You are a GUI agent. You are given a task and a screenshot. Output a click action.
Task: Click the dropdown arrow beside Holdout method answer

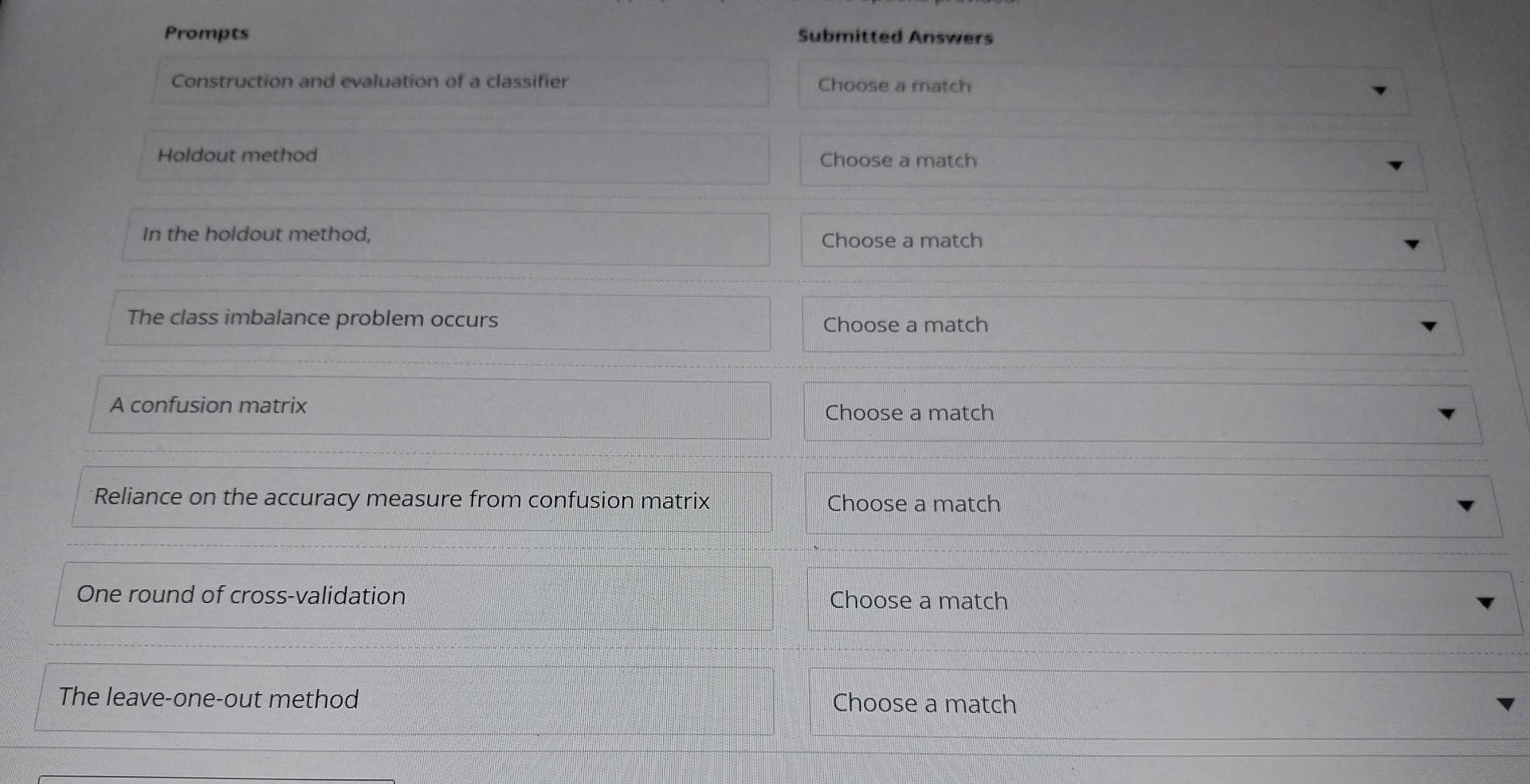click(1396, 166)
